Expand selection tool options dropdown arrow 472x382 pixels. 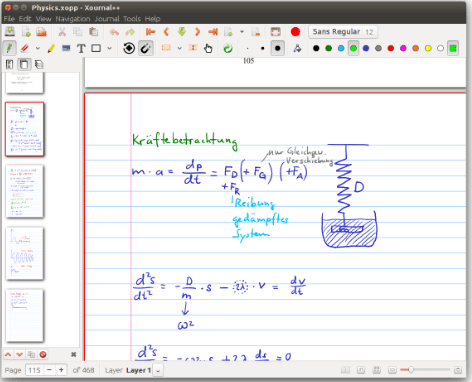180,49
